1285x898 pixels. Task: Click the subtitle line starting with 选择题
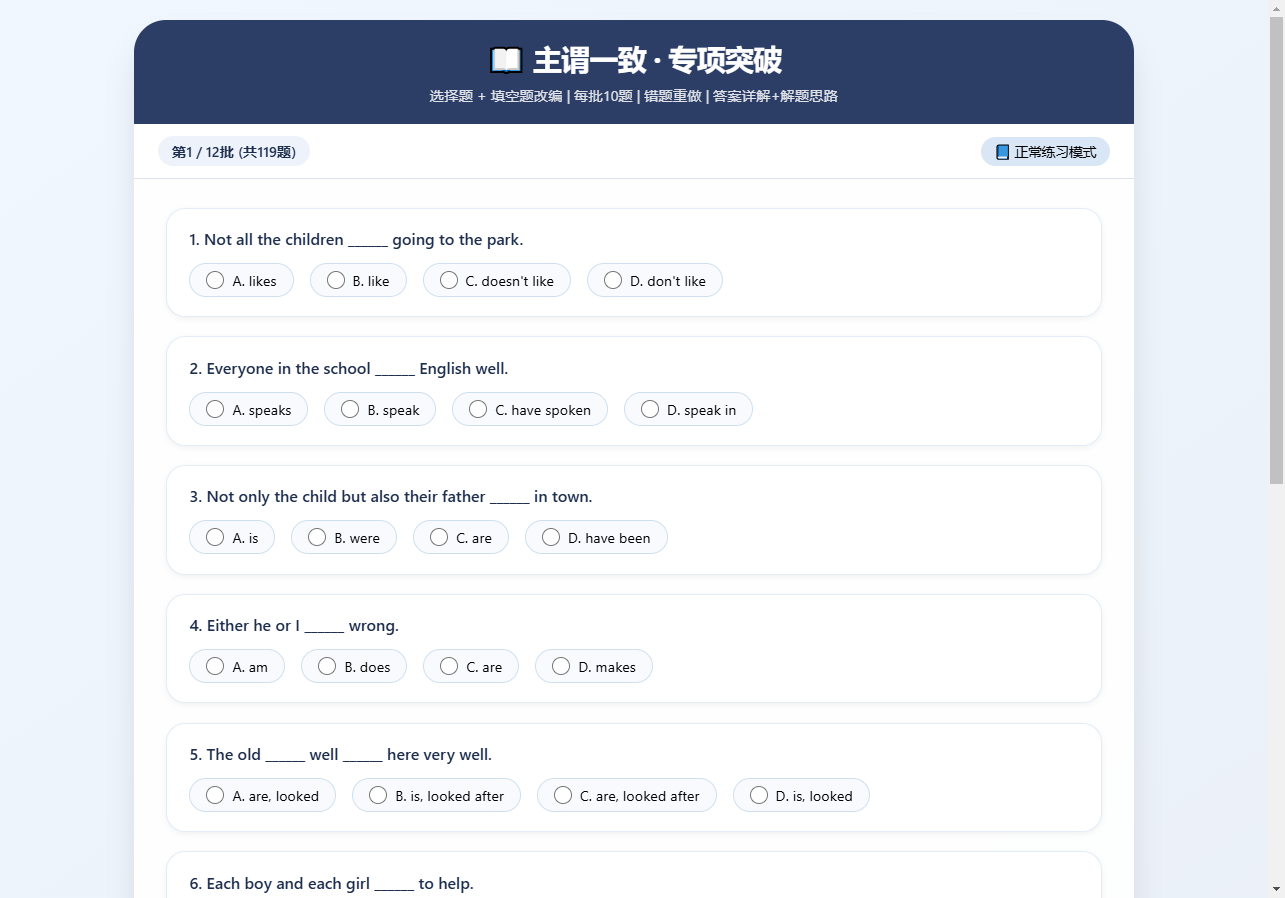pyautogui.click(x=634, y=97)
